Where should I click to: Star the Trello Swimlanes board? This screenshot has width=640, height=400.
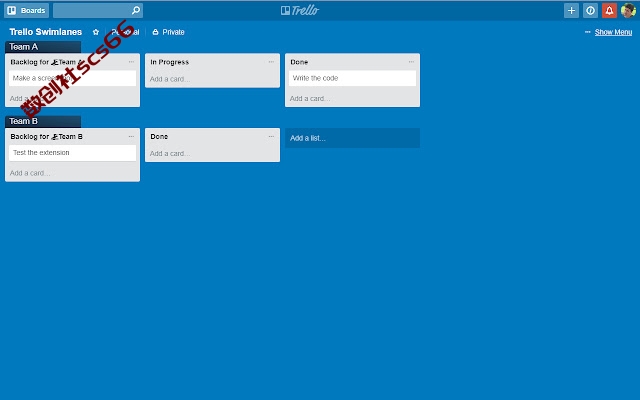96,32
